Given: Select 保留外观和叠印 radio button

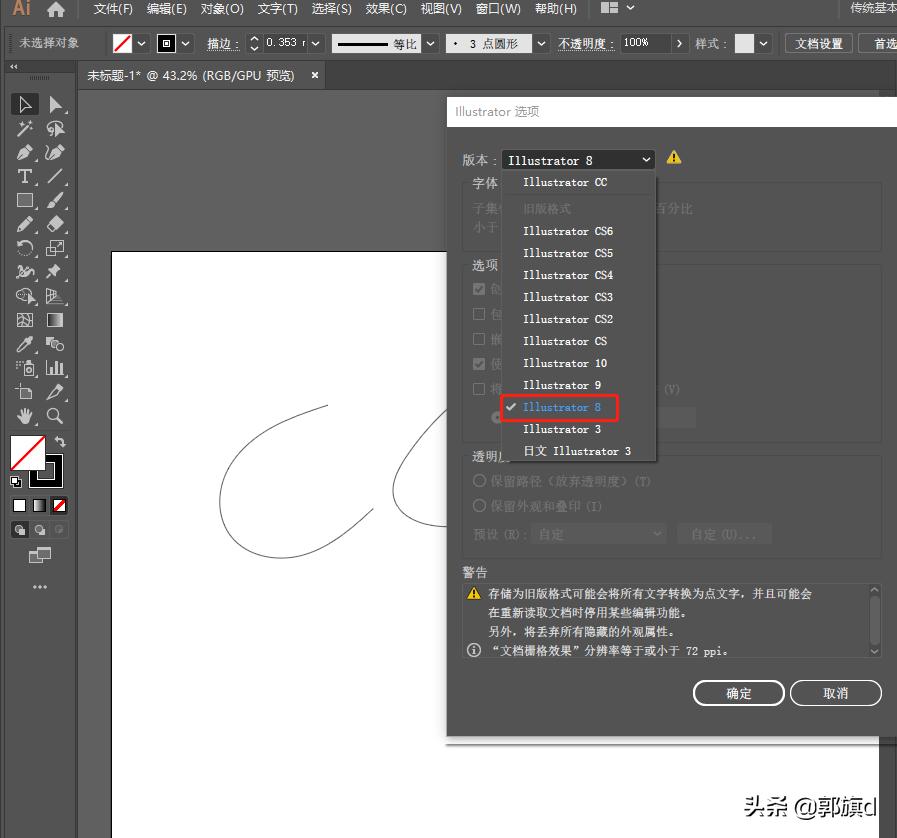Looking at the screenshot, I should 479,506.
